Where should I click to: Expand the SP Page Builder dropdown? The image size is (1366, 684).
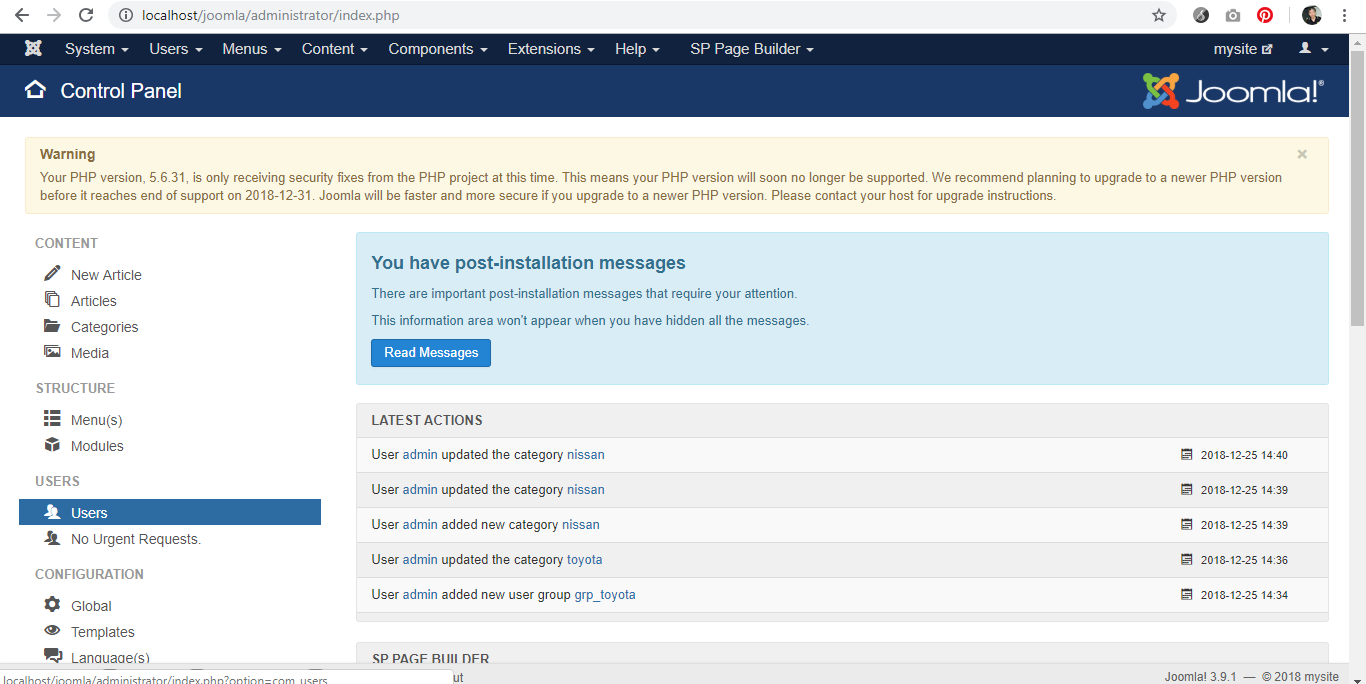751,49
